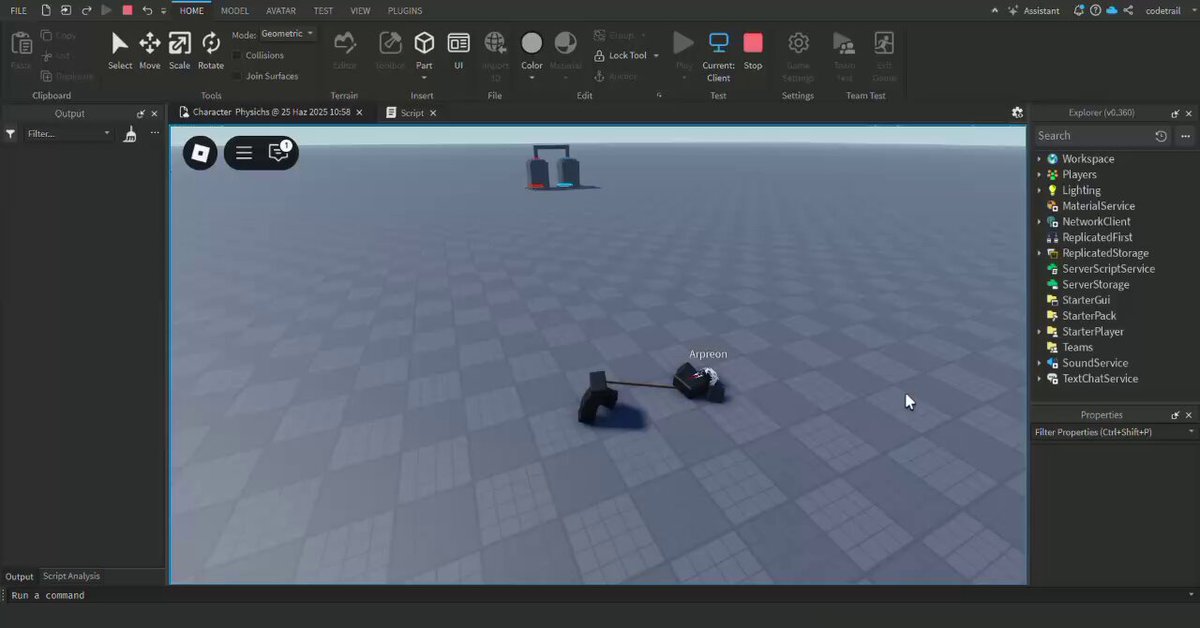Choose the Rotate tool
Viewport: 1200px width, 628px height.
click(211, 51)
